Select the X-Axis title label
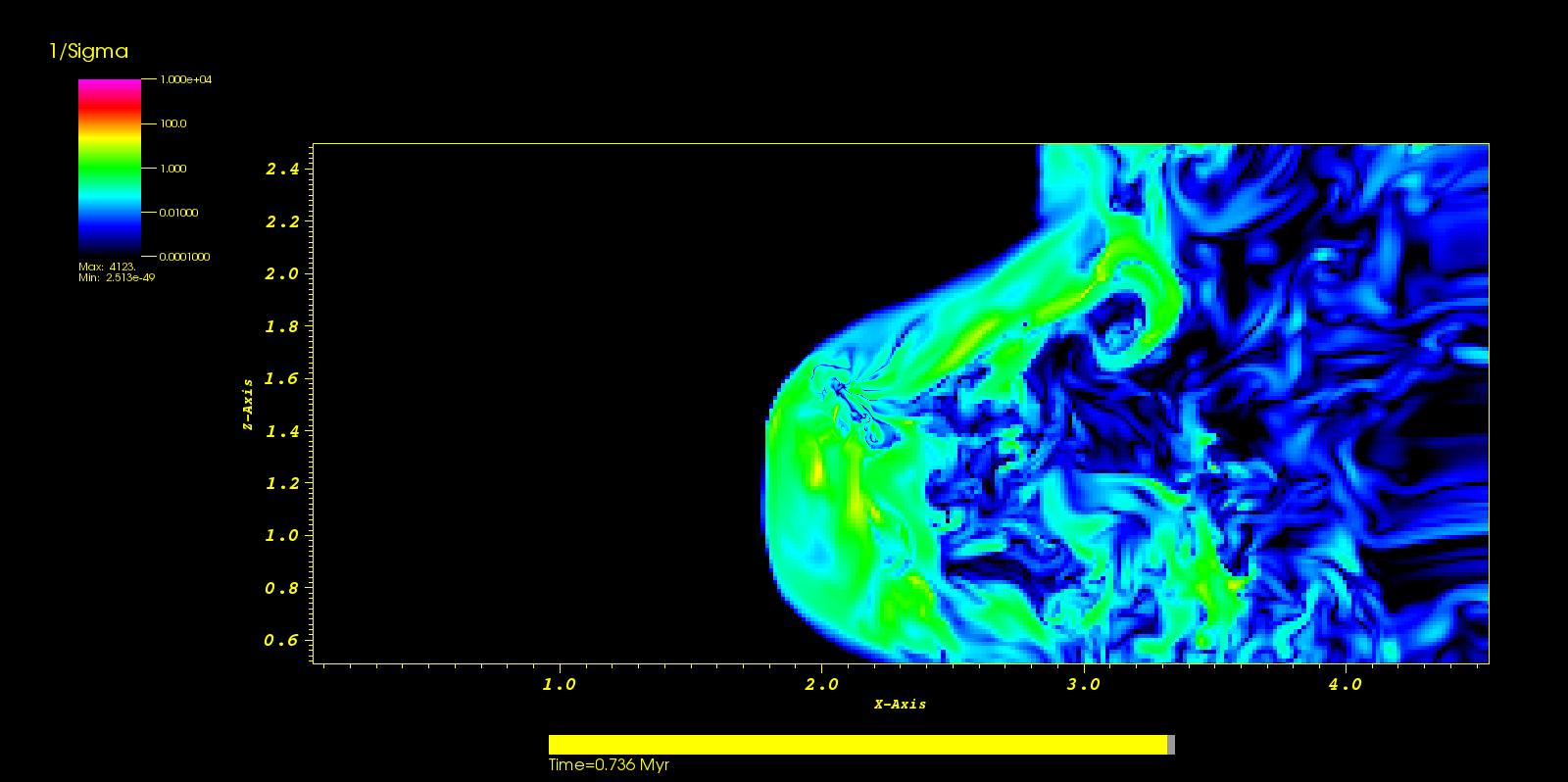 [900, 704]
